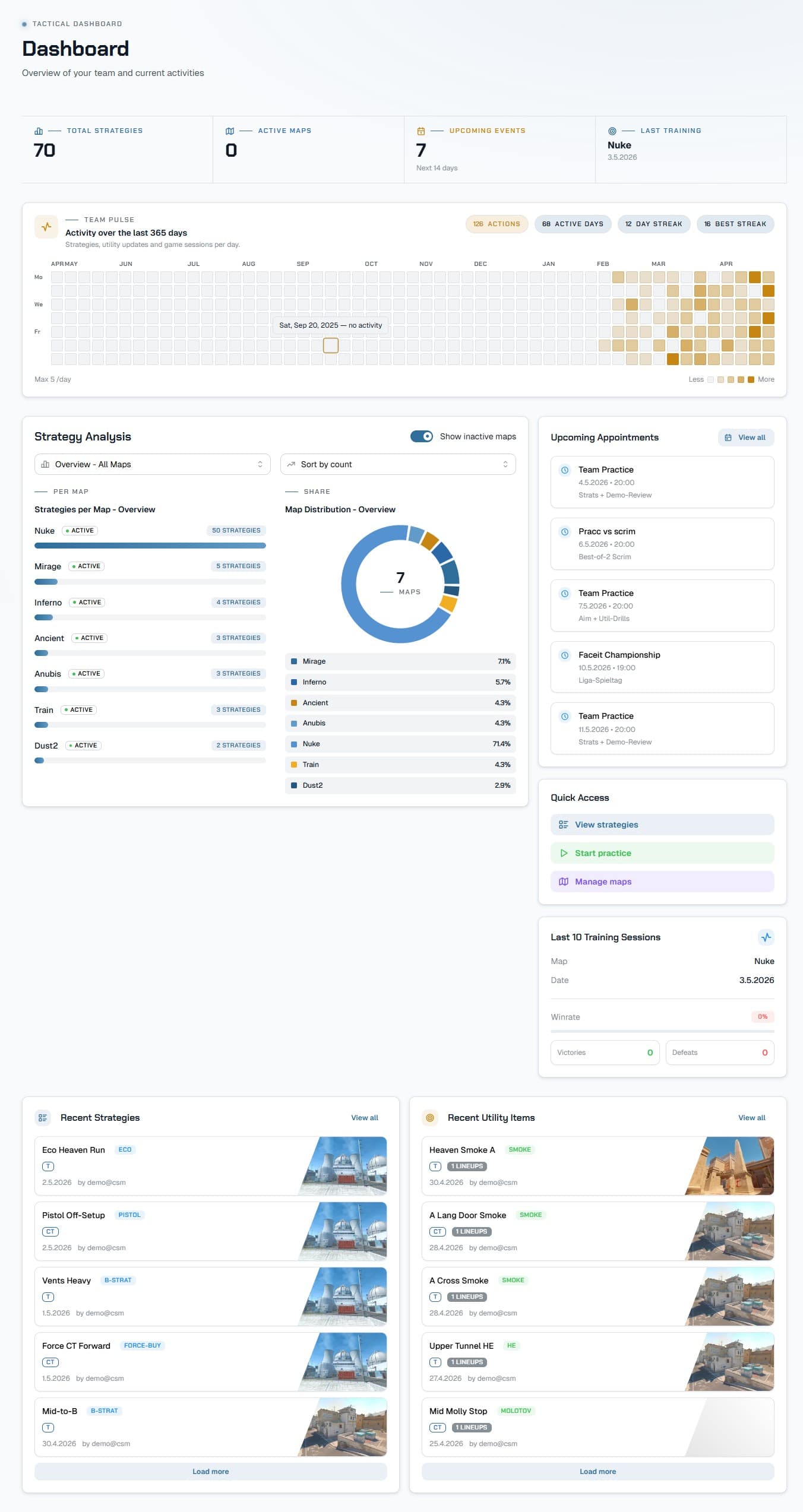This screenshot has height=1512, width=803.
Task: Click the map distribution donut chart center
Action: (x=400, y=584)
